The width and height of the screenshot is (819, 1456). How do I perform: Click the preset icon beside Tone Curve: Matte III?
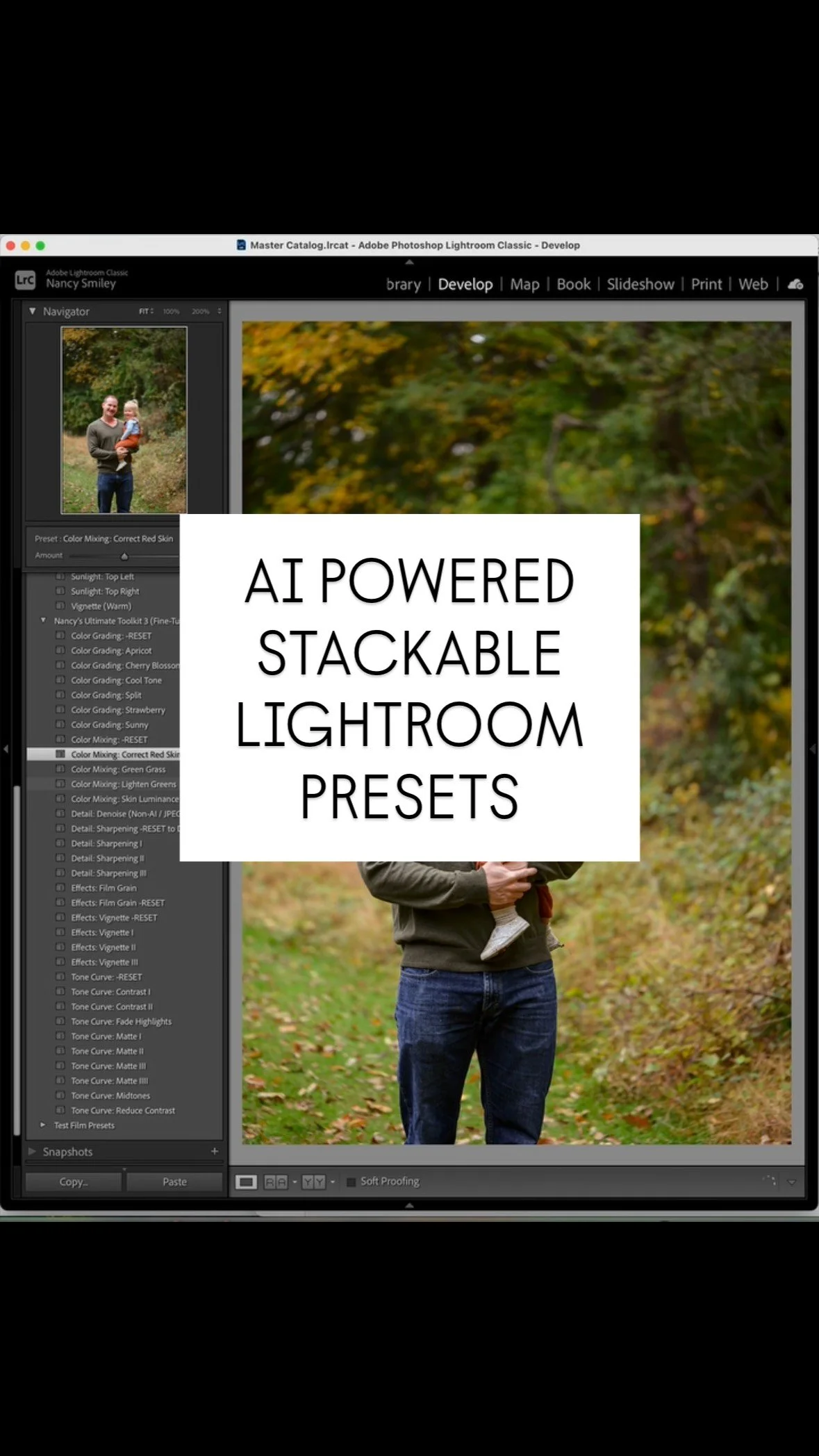60,1066
